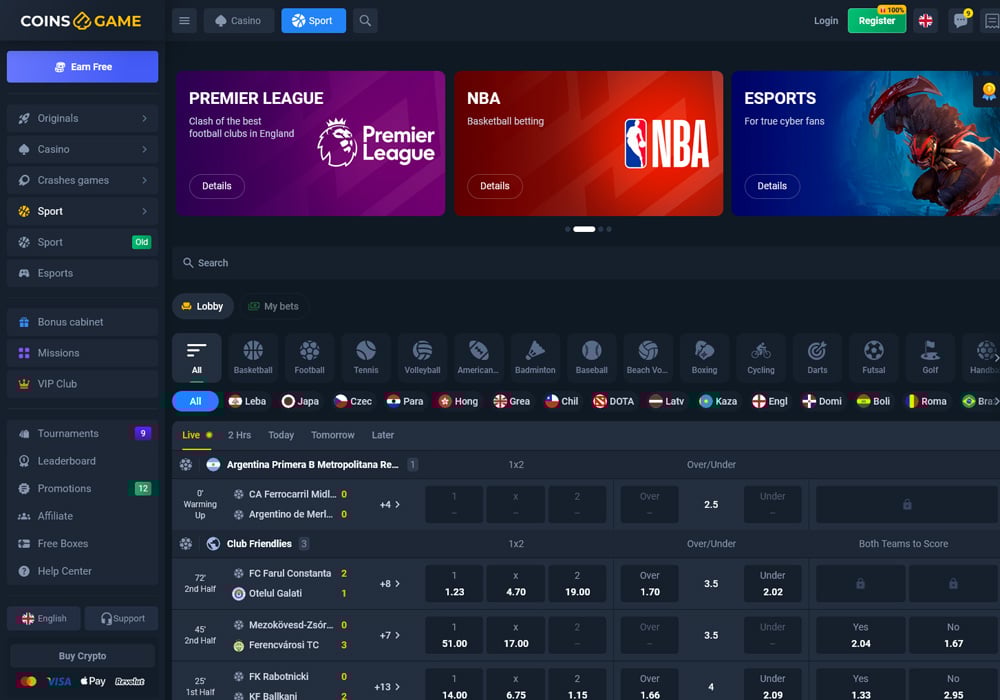This screenshot has height=700, width=1000.
Task: Select the American football sport icon
Action: 478,357
